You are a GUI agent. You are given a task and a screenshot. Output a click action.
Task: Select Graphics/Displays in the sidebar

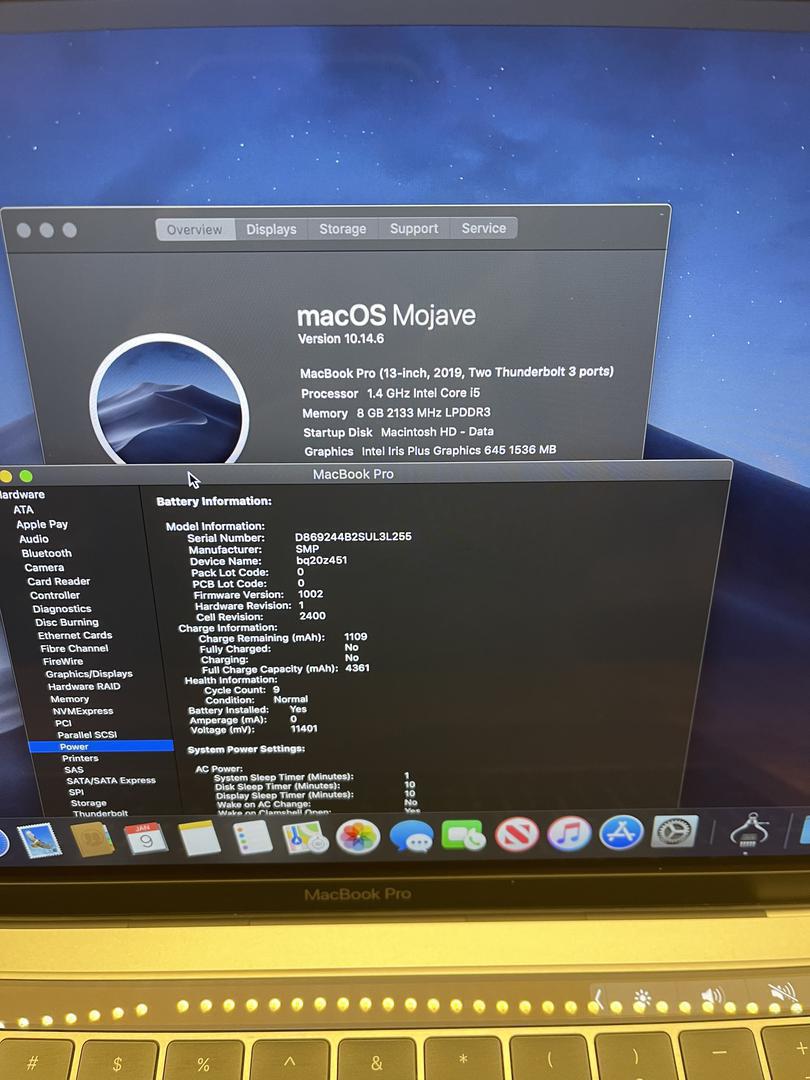tap(89, 674)
